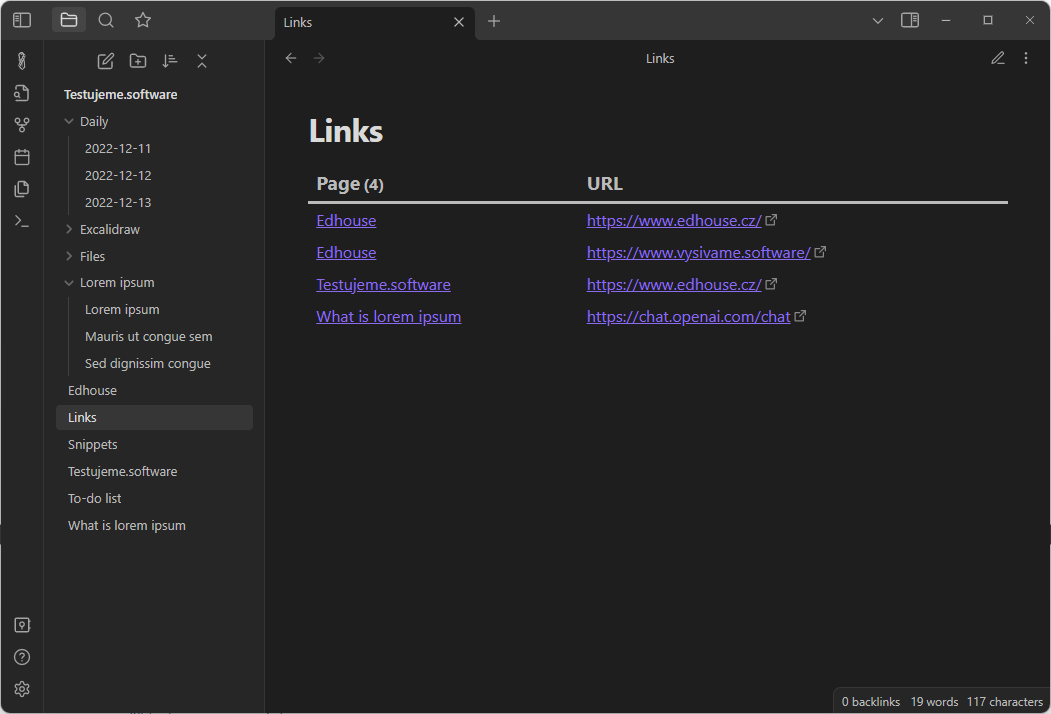Open the command palette
This screenshot has height=714, width=1051.
pyautogui.click(x=21, y=220)
